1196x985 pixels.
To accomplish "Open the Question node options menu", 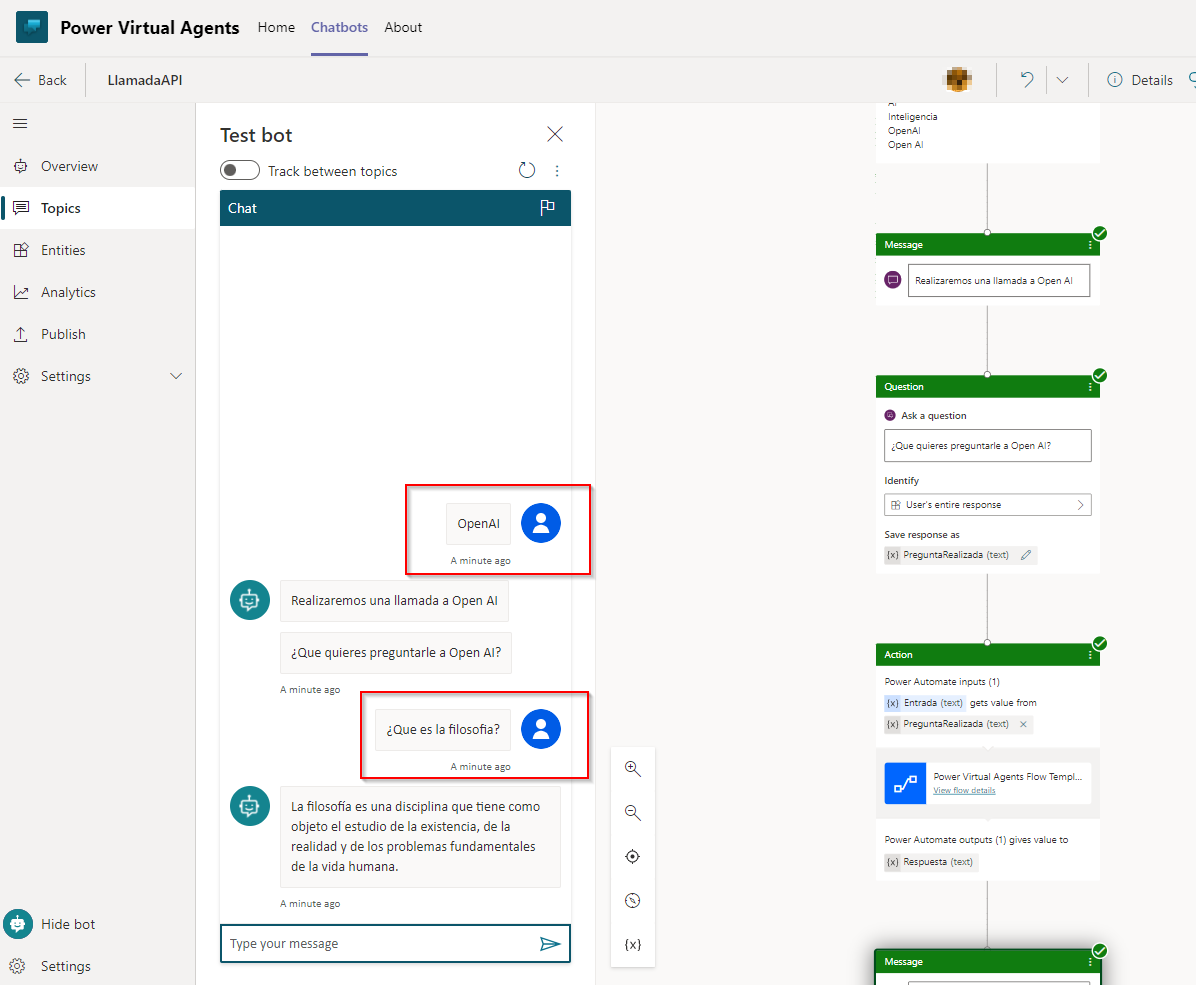I will (x=1090, y=387).
